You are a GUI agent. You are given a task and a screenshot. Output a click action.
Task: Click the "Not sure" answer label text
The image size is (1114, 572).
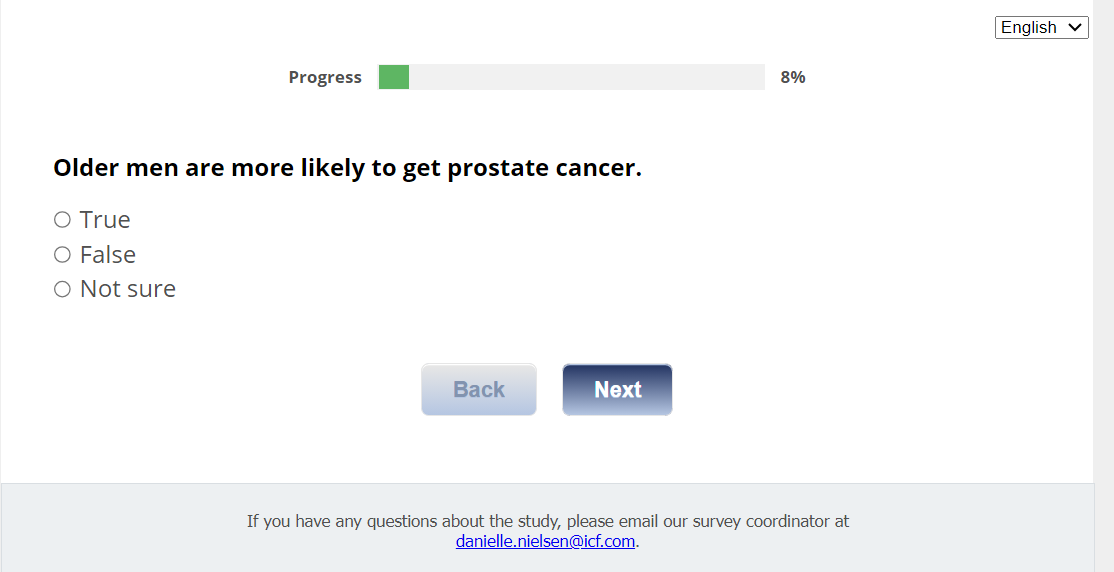tap(128, 289)
